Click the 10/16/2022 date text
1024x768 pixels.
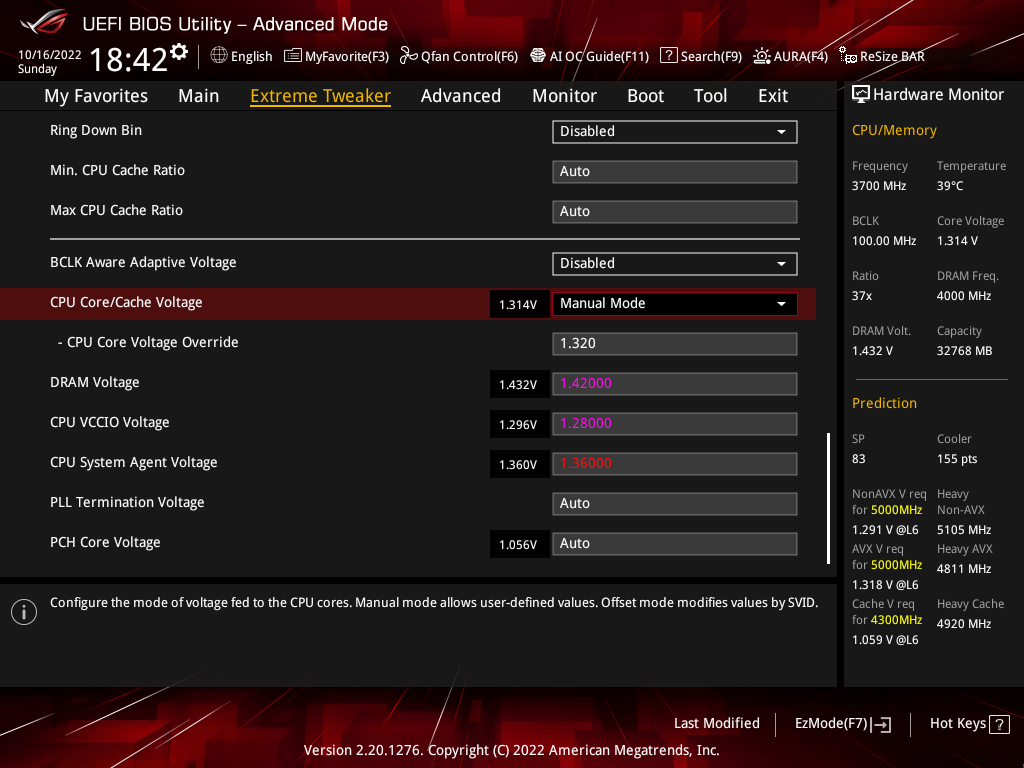(x=50, y=55)
